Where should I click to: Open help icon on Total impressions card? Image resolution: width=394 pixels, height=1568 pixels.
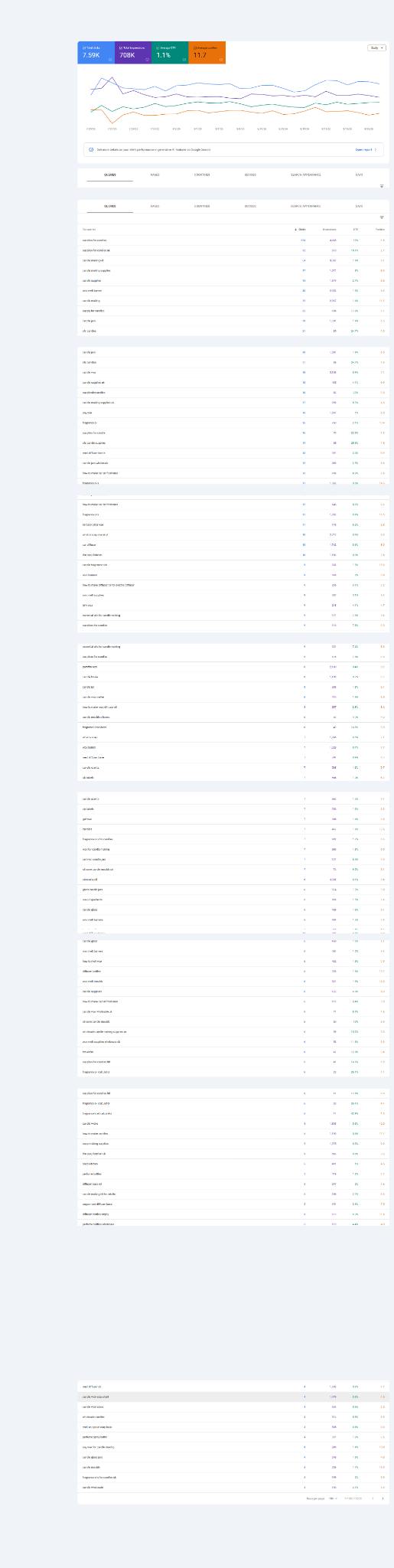coord(147,59)
